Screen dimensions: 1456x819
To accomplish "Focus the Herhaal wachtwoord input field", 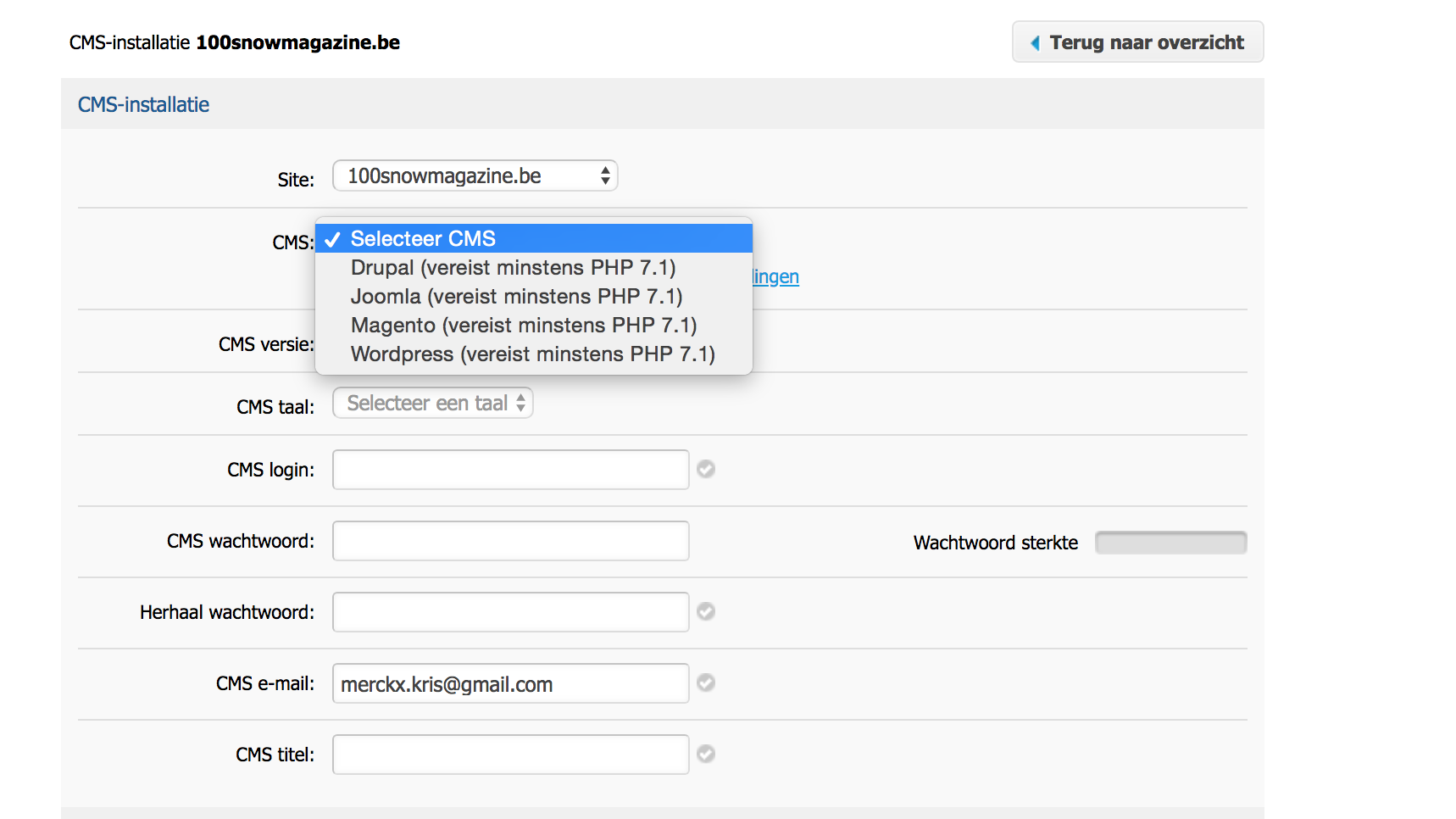I will click(511, 612).
